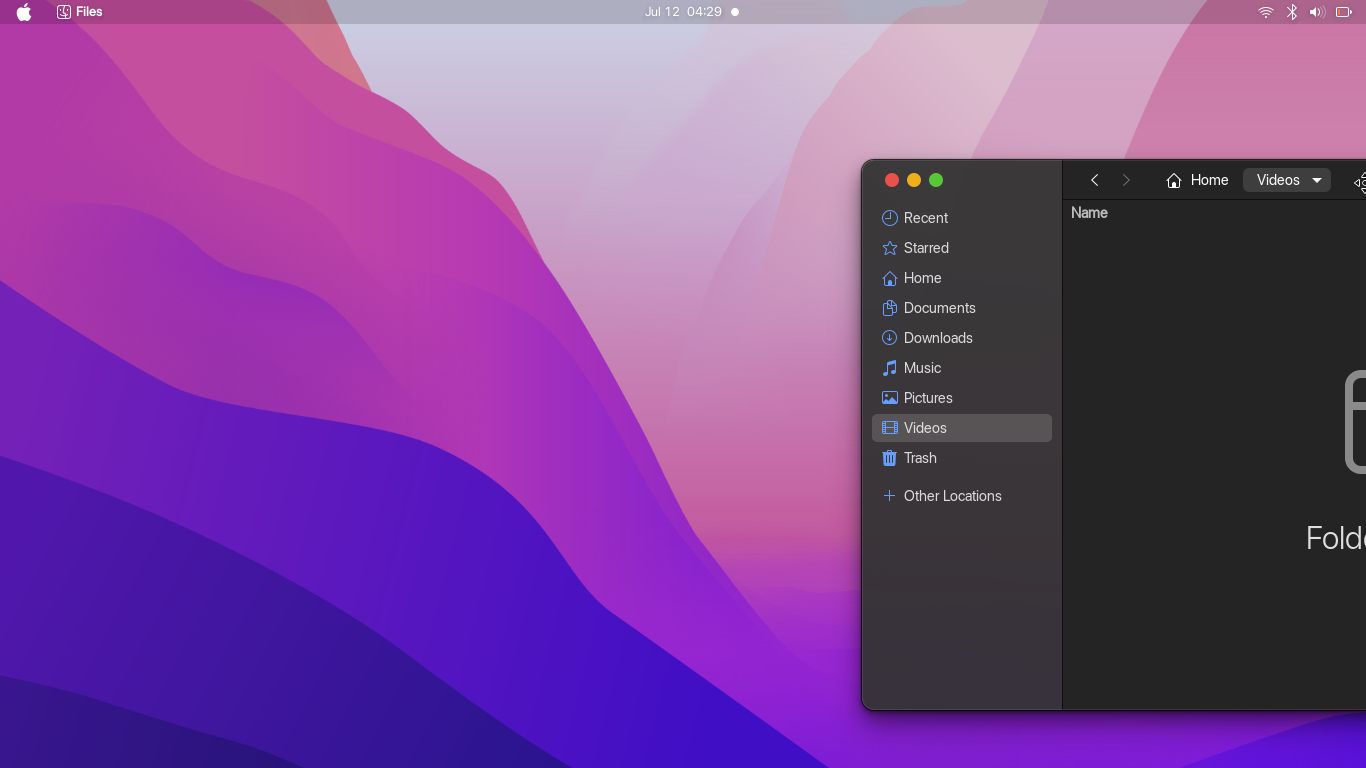Screen dimensions: 1366x768
Task: View Starred files in sidebar
Action: pyautogui.click(x=924, y=247)
